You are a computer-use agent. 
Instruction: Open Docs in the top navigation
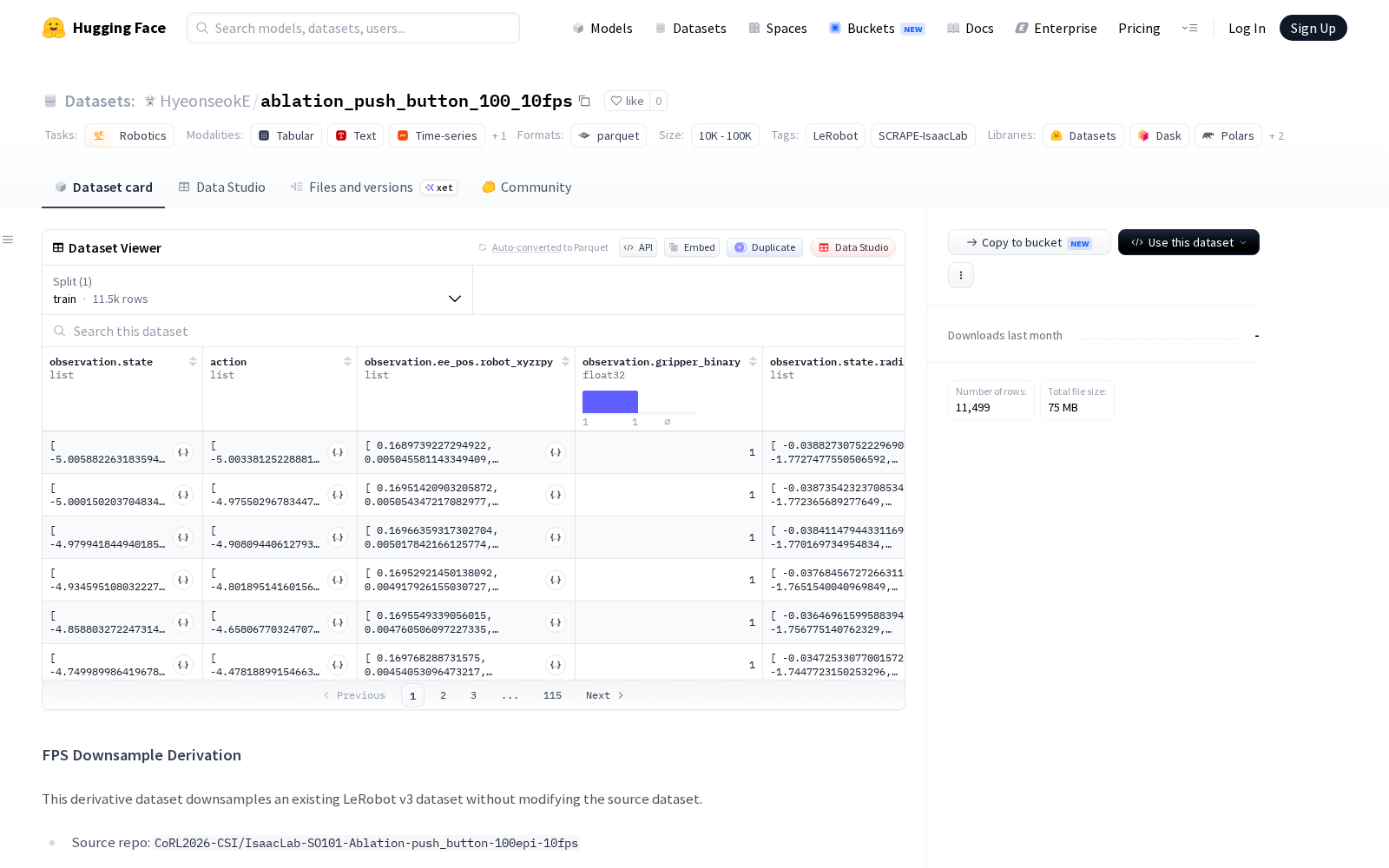pos(971,28)
